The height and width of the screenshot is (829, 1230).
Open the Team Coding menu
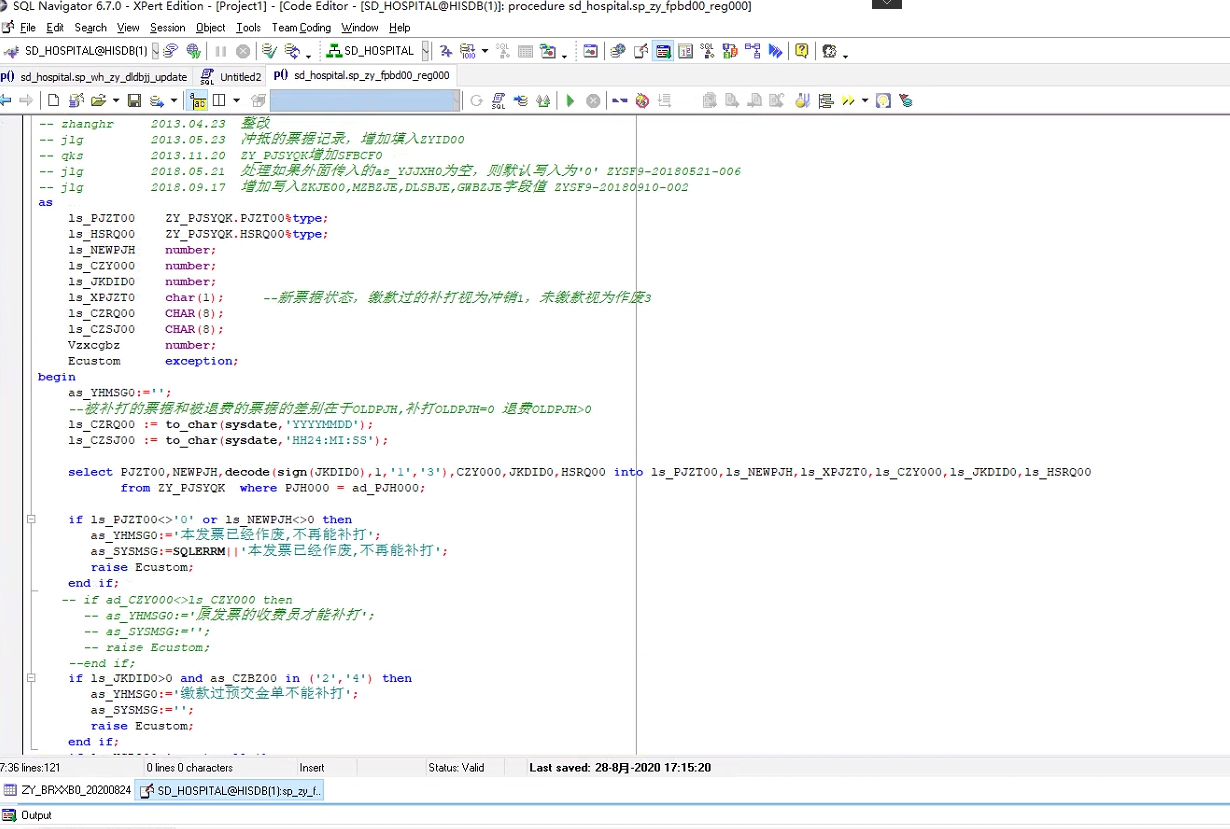pyautogui.click(x=301, y=28)
